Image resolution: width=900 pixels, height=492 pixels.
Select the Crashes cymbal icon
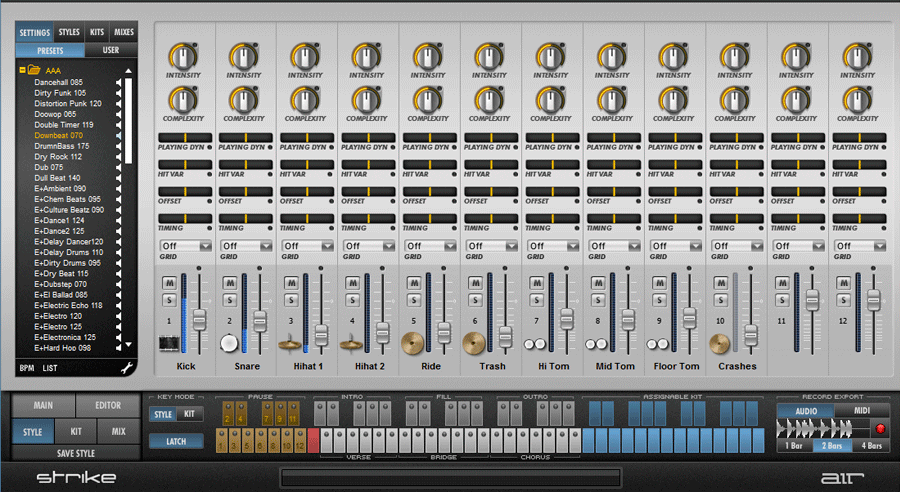click(721, 344)
